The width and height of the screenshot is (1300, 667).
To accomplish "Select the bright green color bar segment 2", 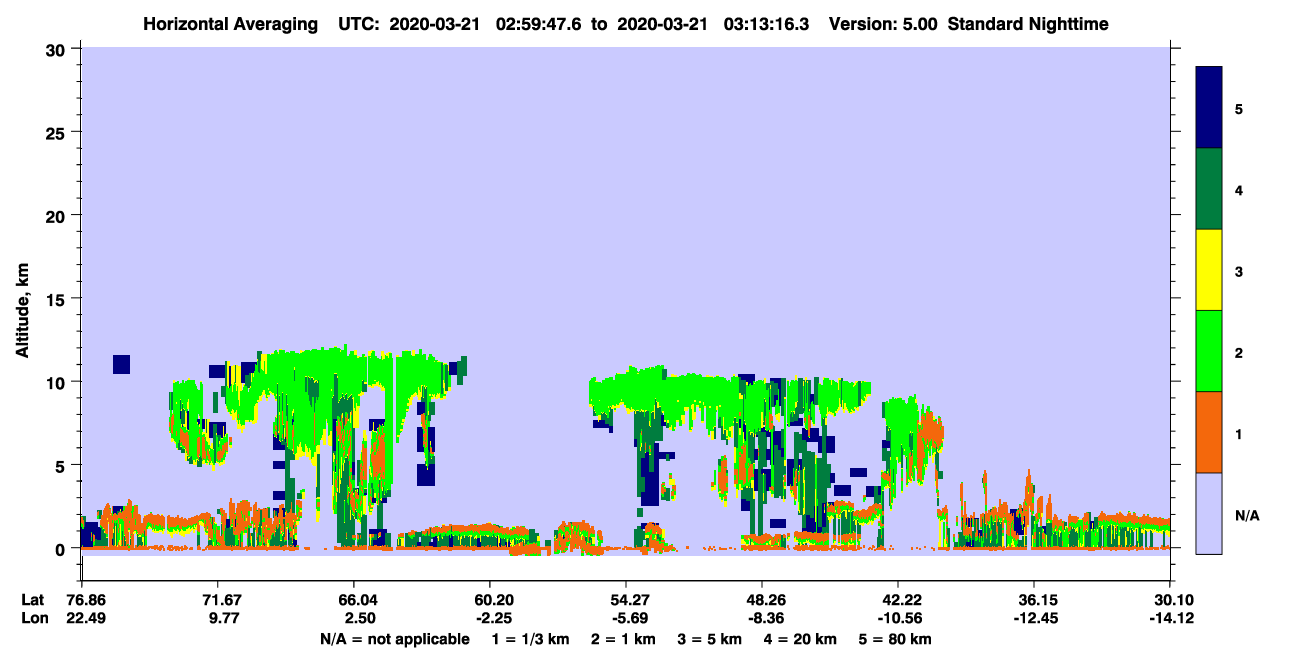I will click(1209, 351).
